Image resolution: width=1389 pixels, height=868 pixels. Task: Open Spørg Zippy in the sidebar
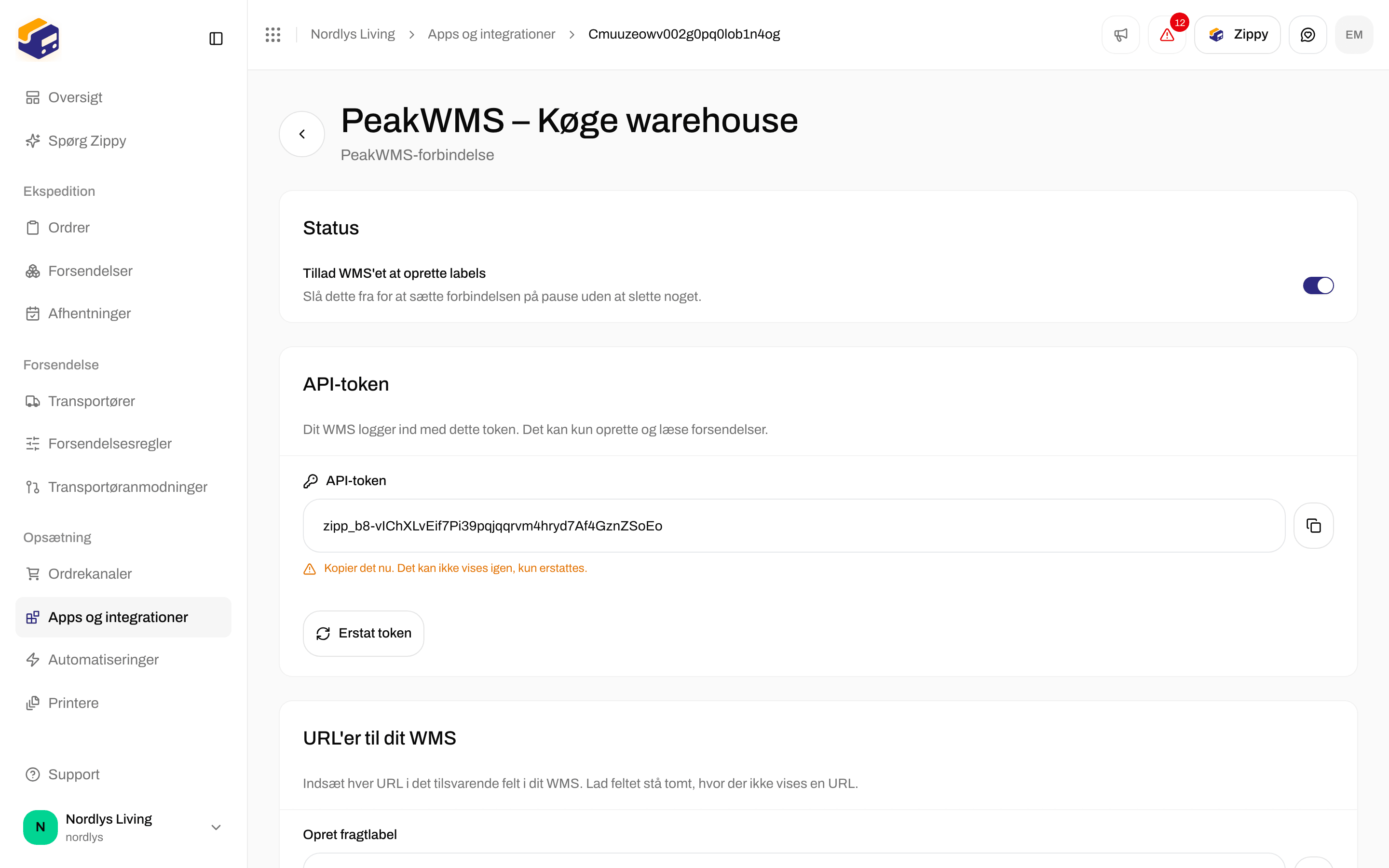click(123, 141)
